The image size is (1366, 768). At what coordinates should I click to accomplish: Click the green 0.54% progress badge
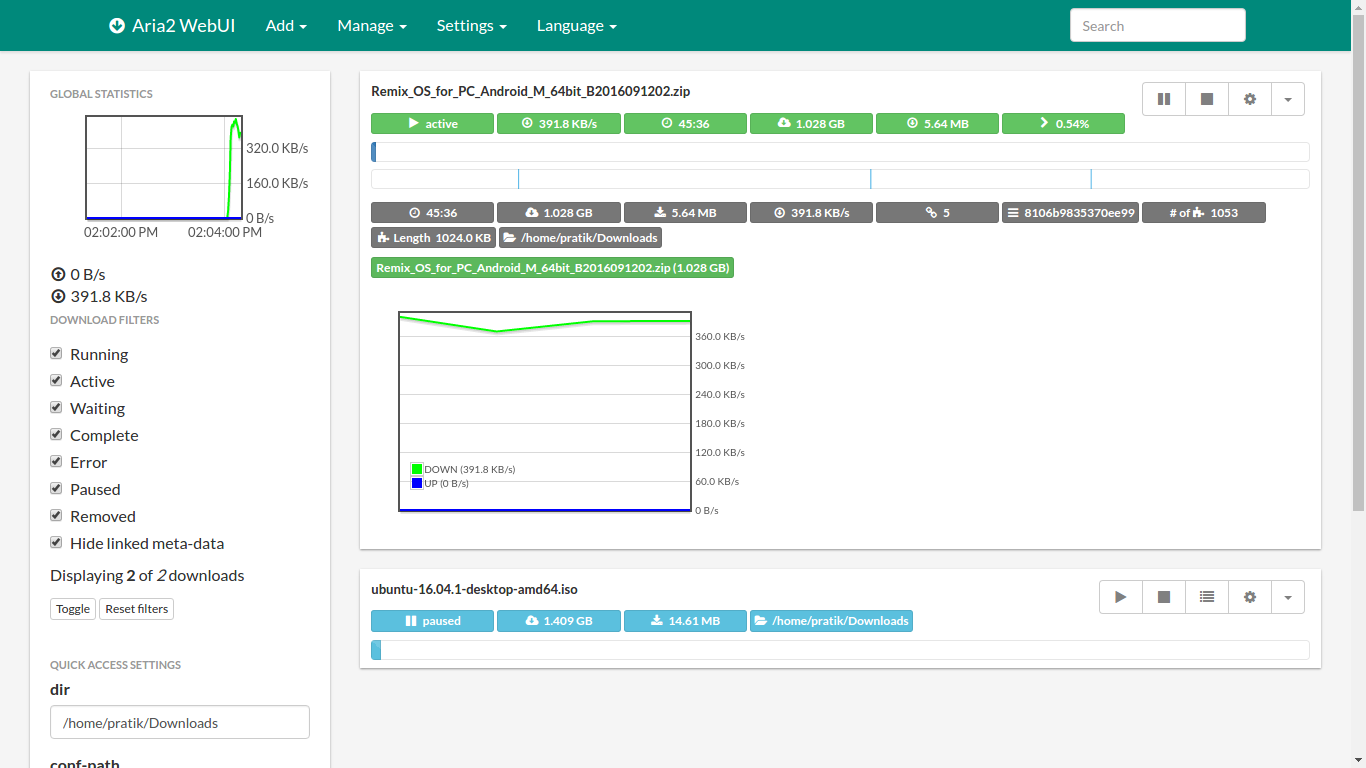(1063, 124)
